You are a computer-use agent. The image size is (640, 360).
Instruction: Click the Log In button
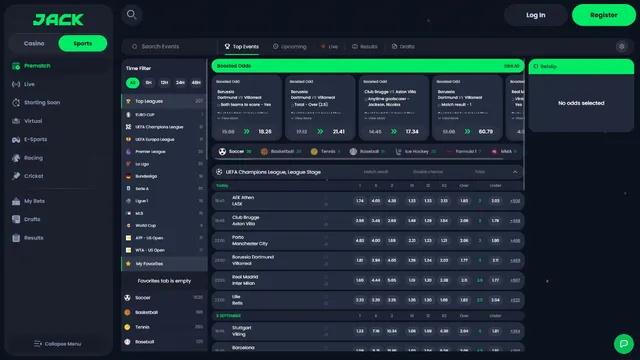536,15
